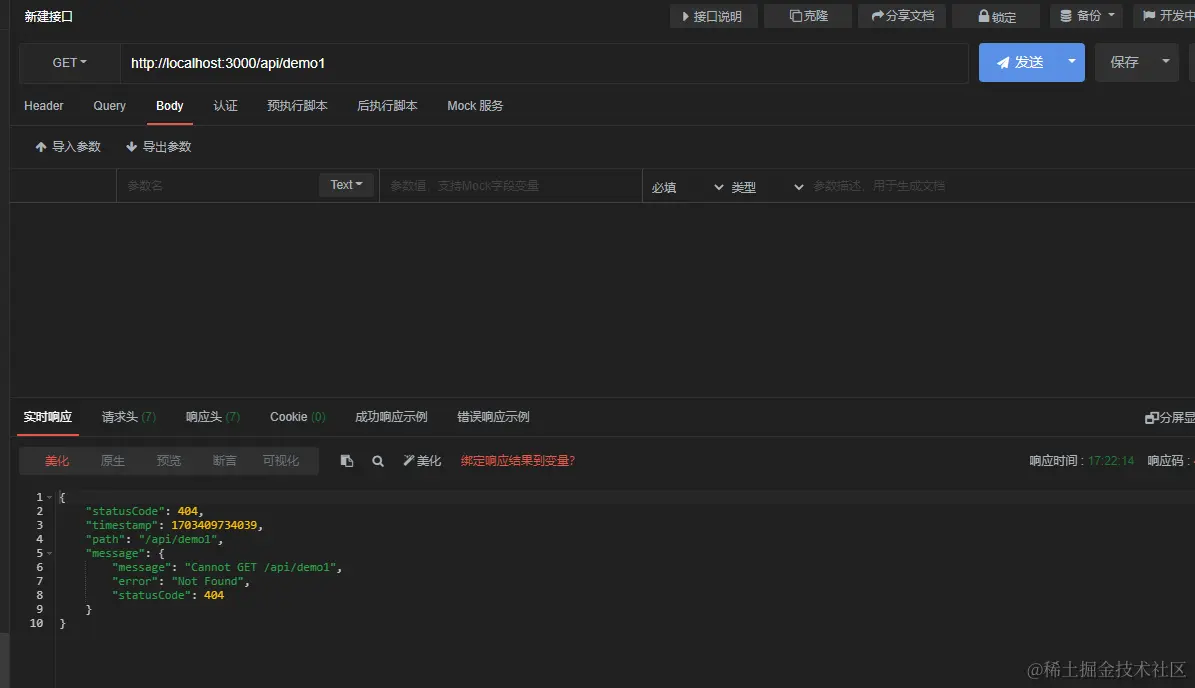Click the 参数名 parameter name field
This screenshot has height=688, width=1195.
(x=217, y=185)
